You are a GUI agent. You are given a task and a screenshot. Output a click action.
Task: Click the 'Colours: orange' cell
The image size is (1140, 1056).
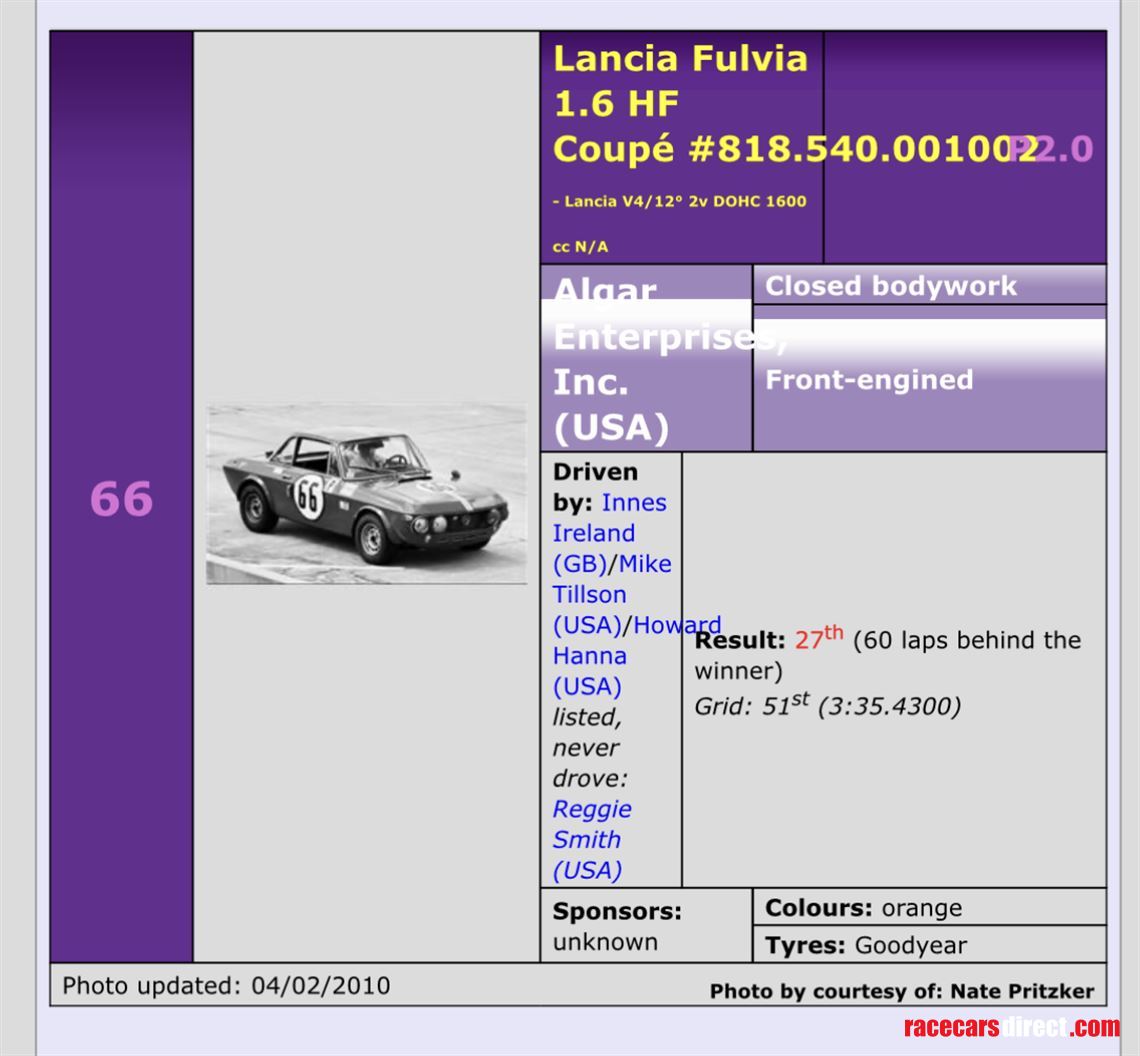point(929,907)
